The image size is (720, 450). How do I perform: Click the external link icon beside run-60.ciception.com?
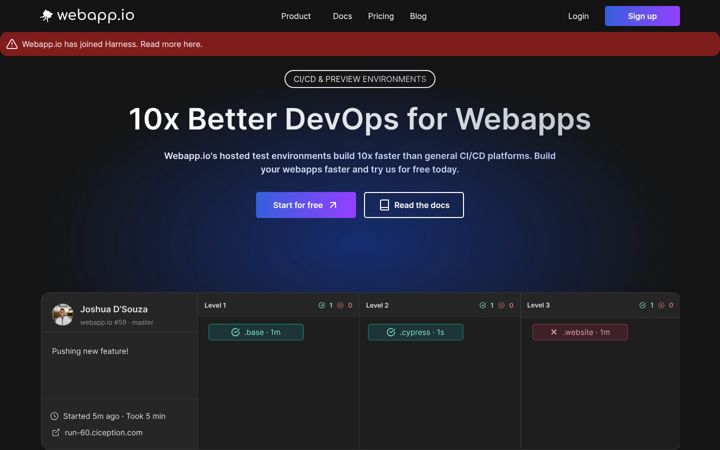[x=56, y=433]
